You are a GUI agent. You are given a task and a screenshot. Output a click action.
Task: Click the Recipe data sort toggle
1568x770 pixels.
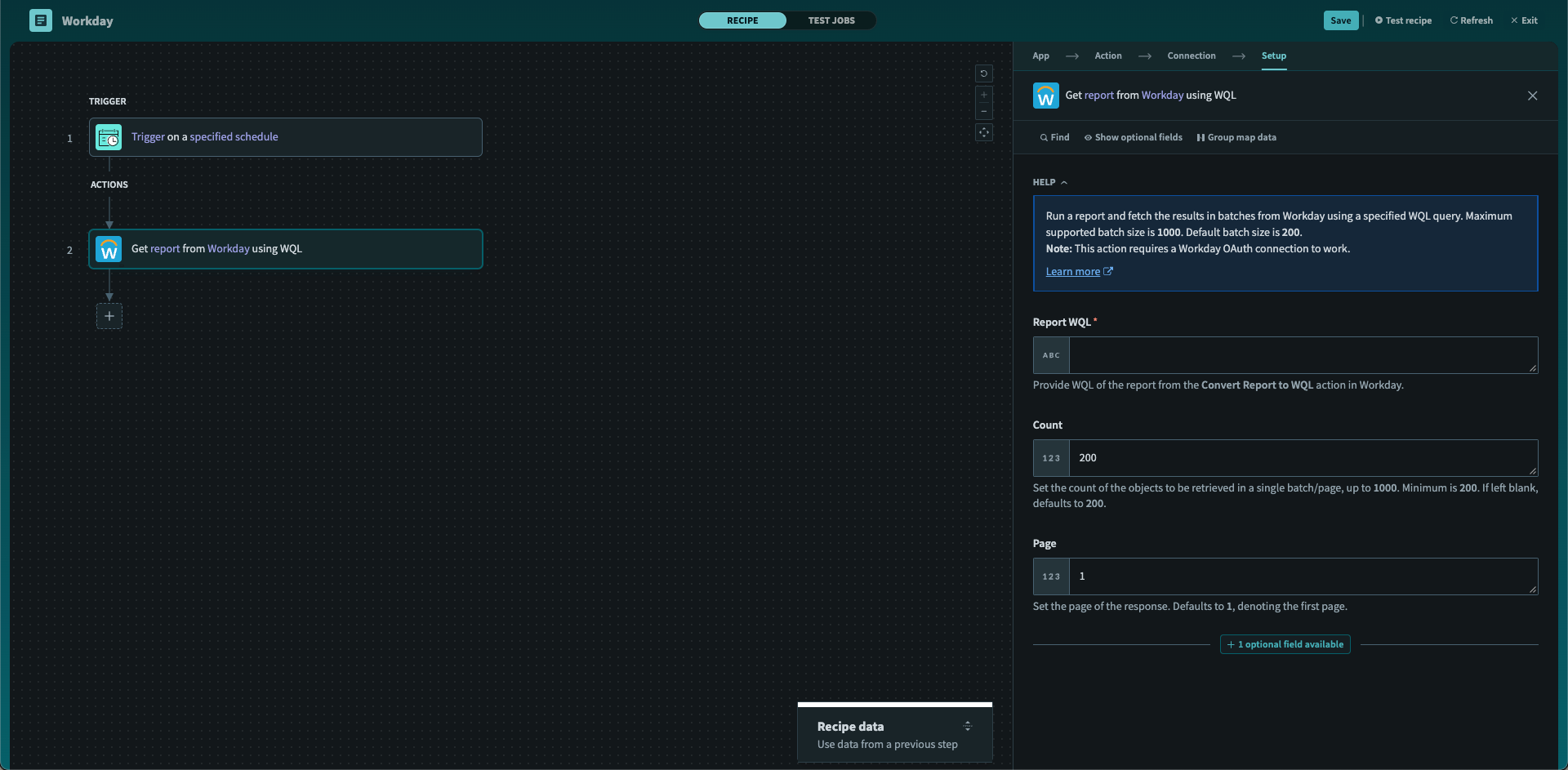click(968, 726)
